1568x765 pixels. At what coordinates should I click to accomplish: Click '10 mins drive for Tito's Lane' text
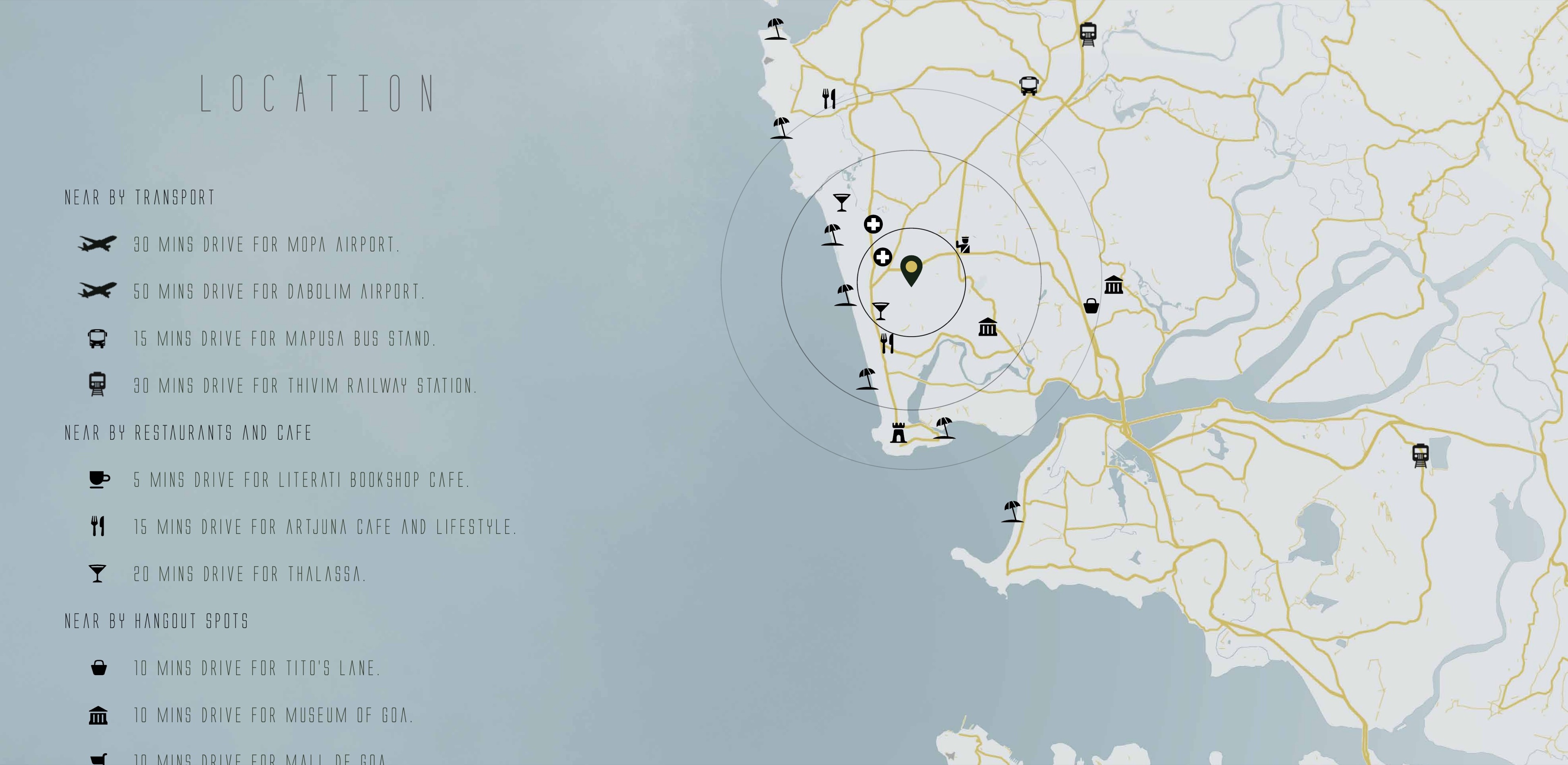point(257,667)
